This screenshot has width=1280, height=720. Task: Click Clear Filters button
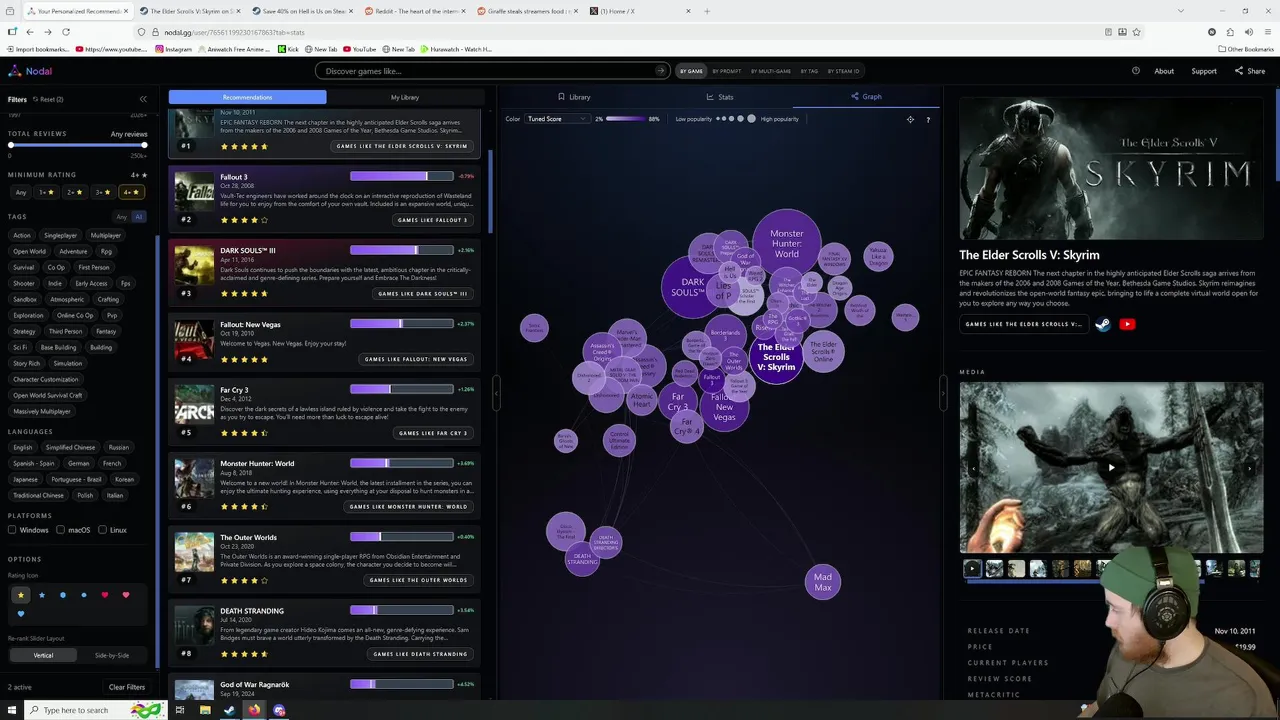pos(127,687)
